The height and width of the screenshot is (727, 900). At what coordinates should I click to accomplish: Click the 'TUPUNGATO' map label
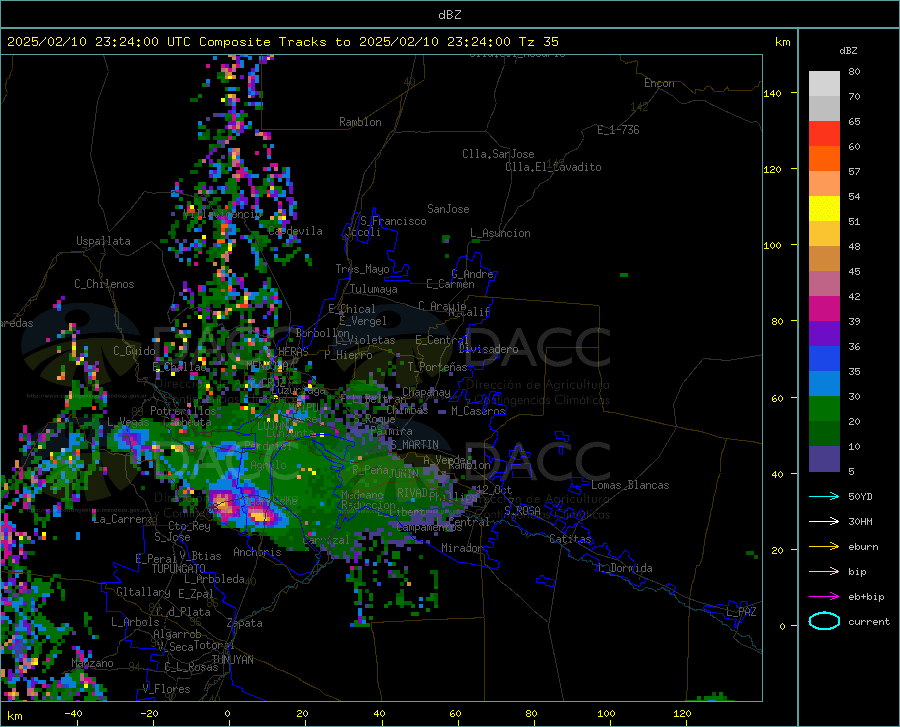179,569
